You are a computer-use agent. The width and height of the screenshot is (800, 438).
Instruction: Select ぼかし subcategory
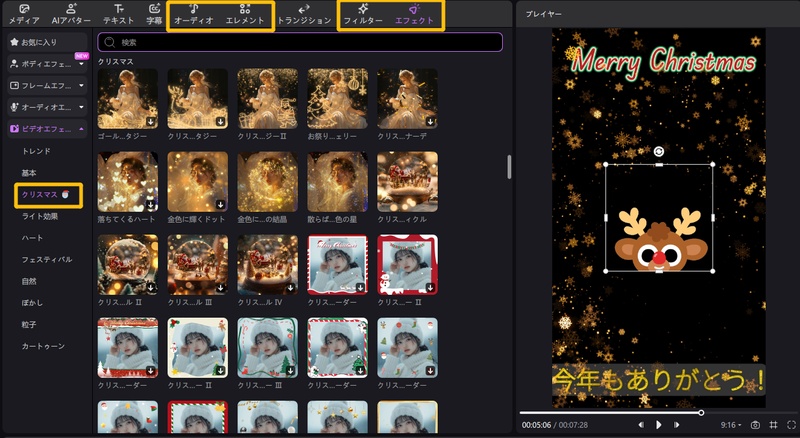32,303
